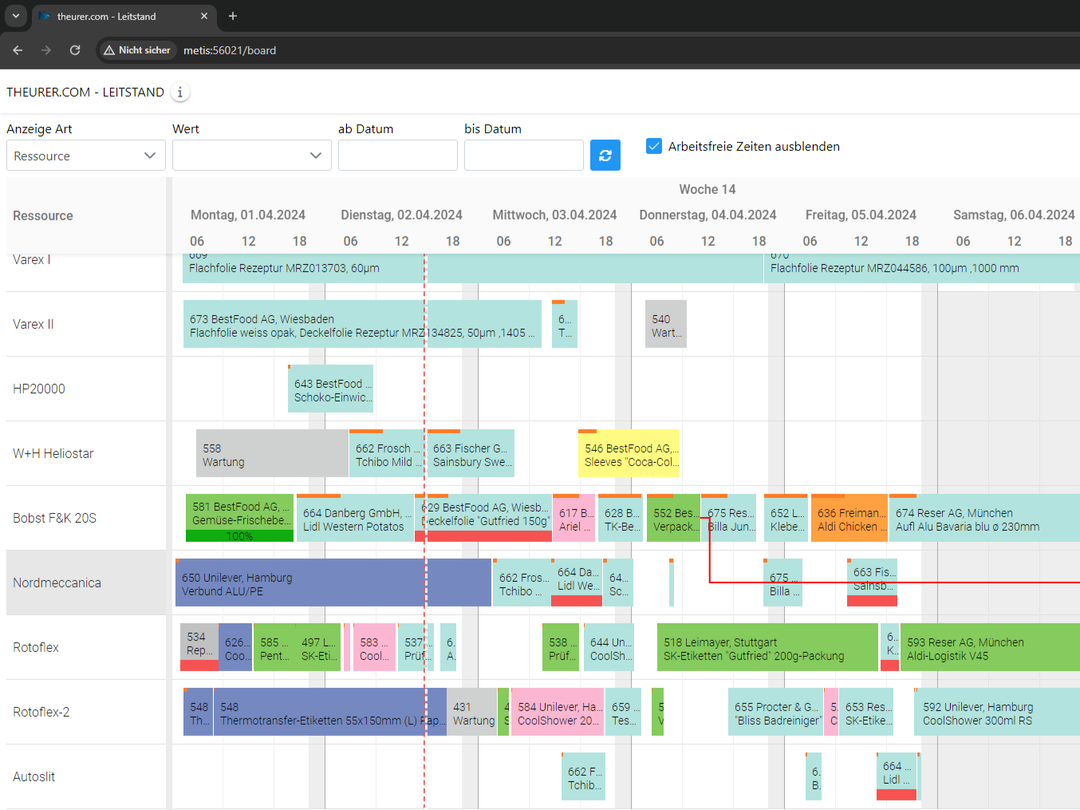The width and height of the screenshot is (1080, 810).
Task: Open job 663 Fischer Sainsbury block on Heliostar
Action: pyautogui.click(x=470, y=453)
